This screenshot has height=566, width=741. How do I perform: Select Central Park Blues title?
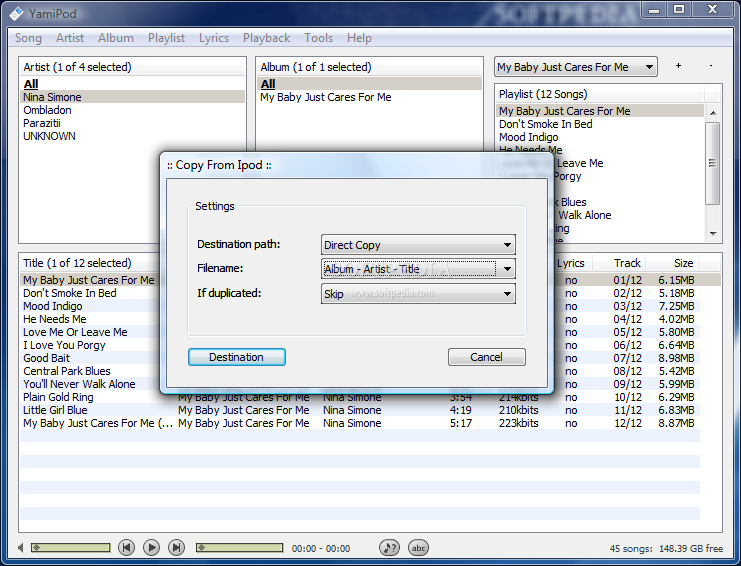tap(67, 371)
